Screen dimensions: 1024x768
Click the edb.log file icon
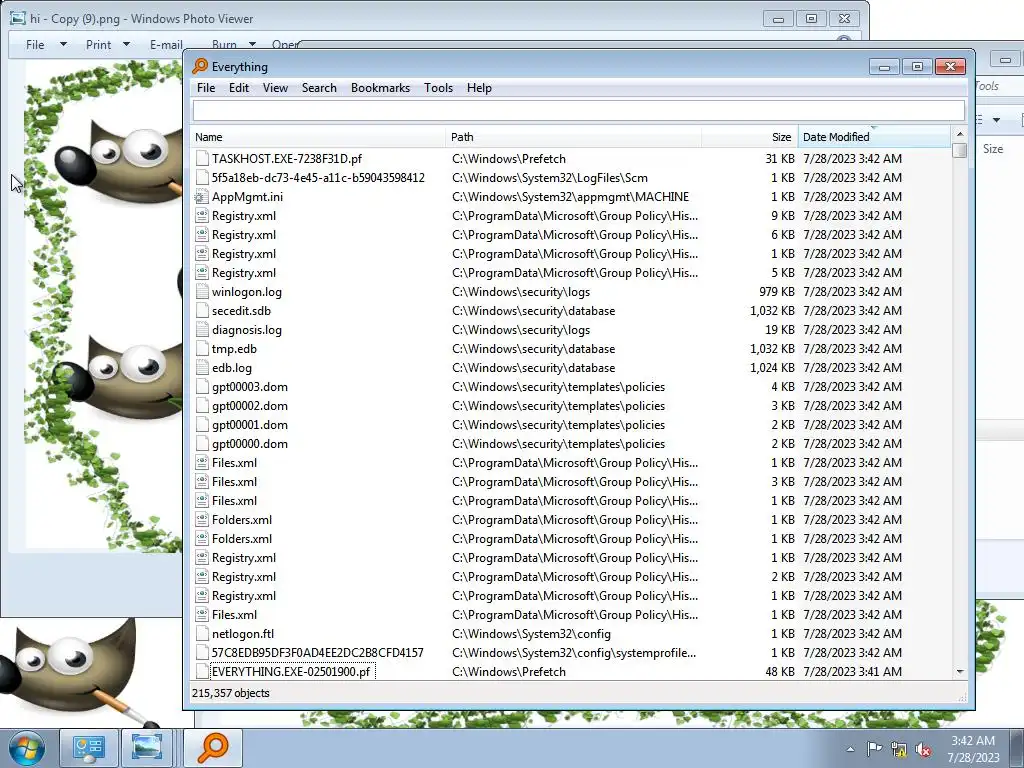click(202, 368)
